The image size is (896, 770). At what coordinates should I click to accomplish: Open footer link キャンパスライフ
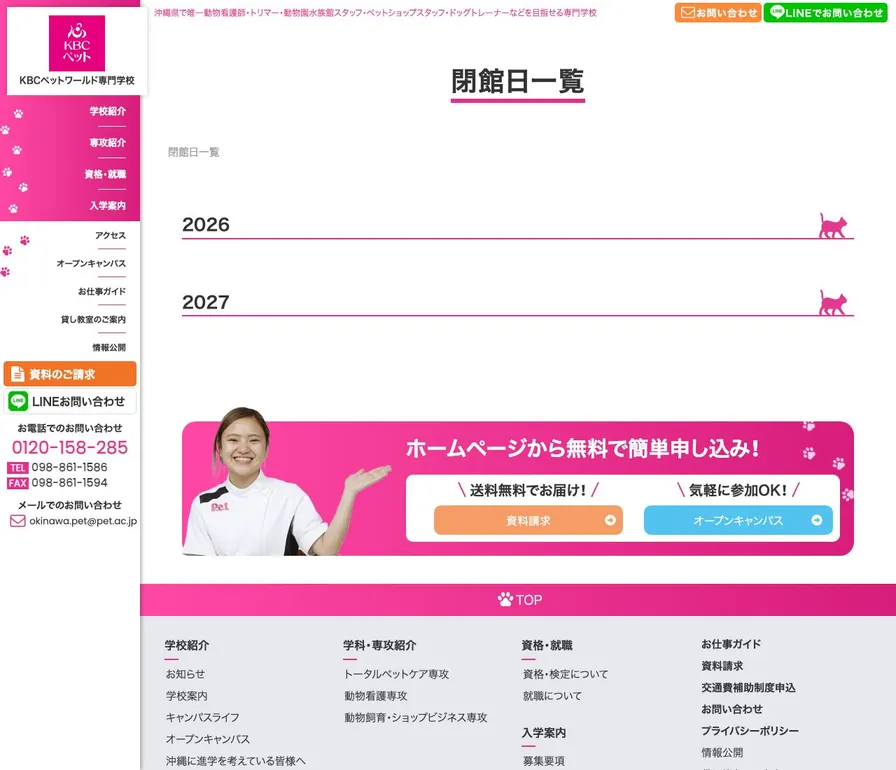pyautogui.click(x=203, y=717)
